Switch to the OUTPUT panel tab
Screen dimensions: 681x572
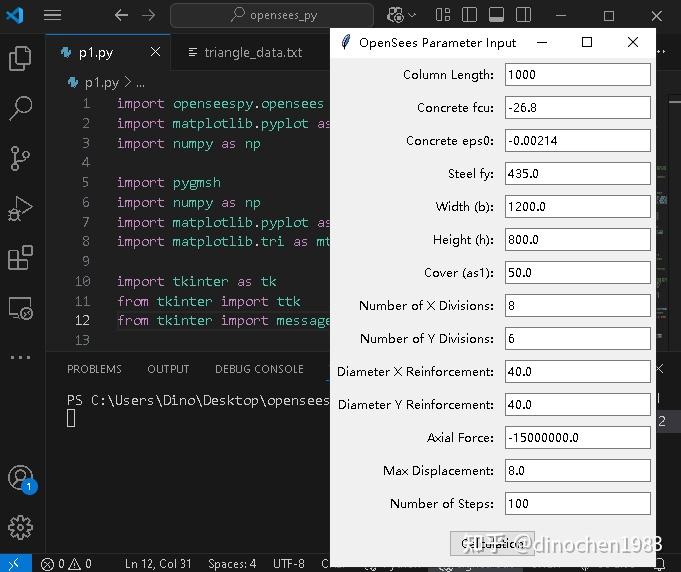(x=168, y=369)
